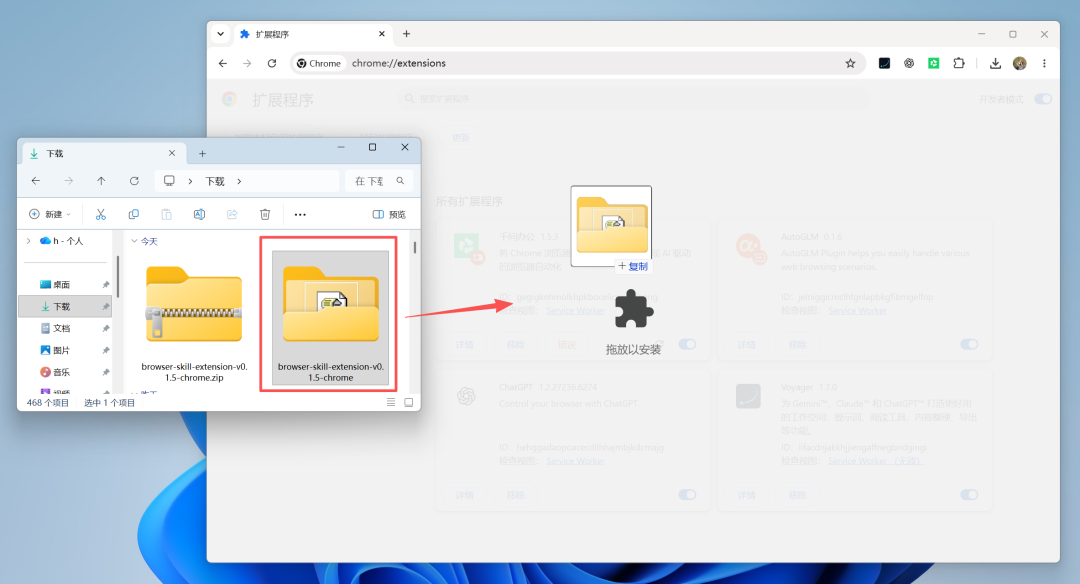Click the Rename icon in Explorer toolbar
This screenshot has height=584, width=1080.
pos(199,214)
